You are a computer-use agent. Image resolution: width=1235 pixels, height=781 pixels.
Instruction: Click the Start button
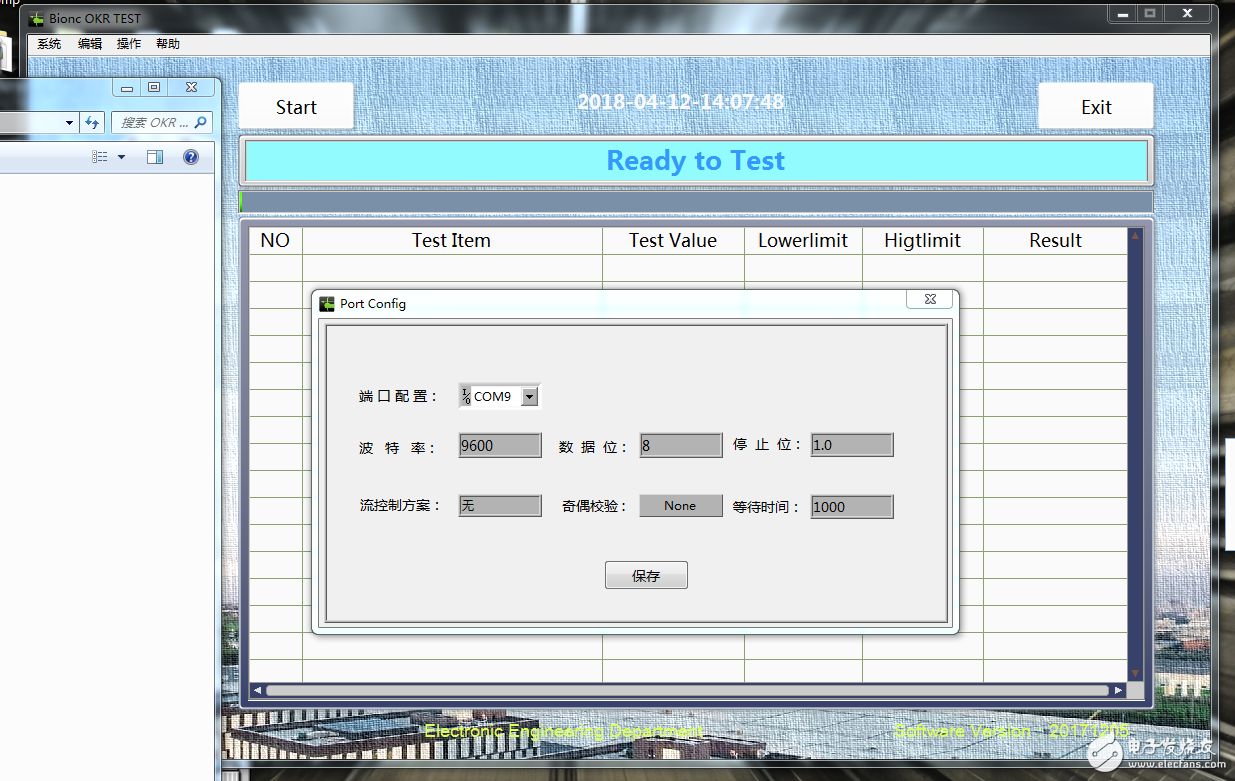point(296,106)
